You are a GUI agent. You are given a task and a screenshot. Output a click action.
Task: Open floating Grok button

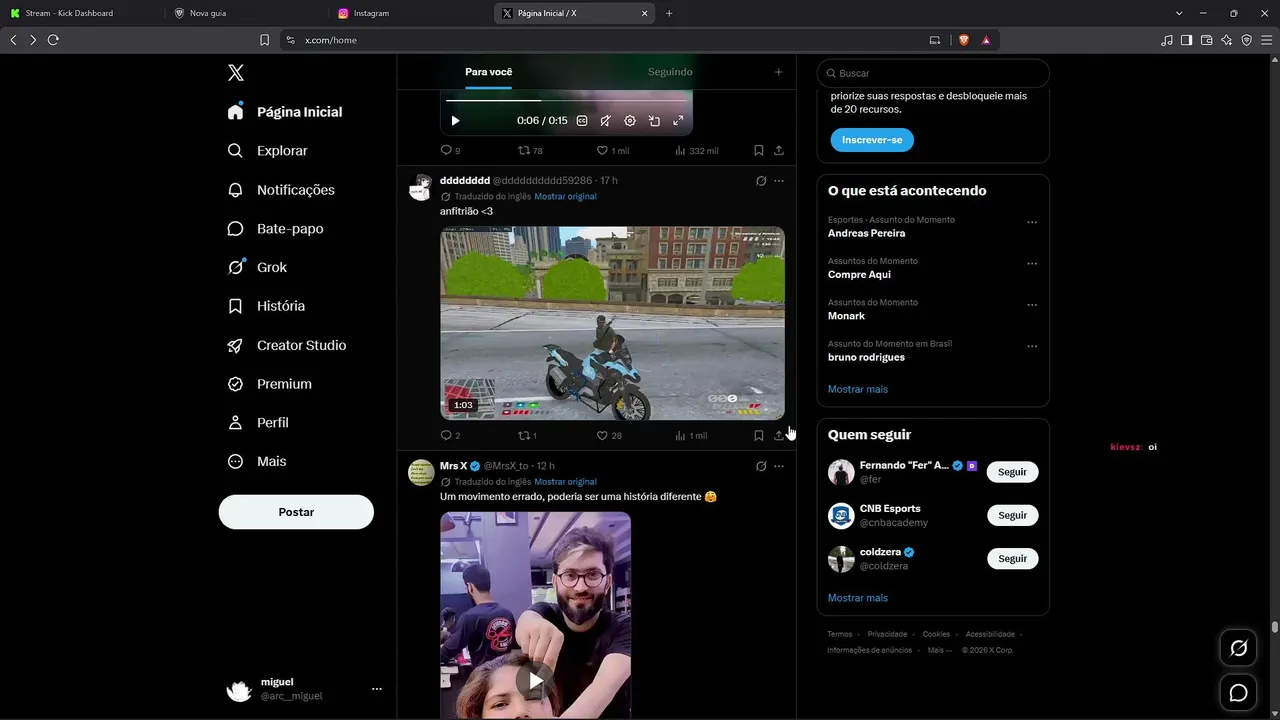click(x=1239, y=649)
